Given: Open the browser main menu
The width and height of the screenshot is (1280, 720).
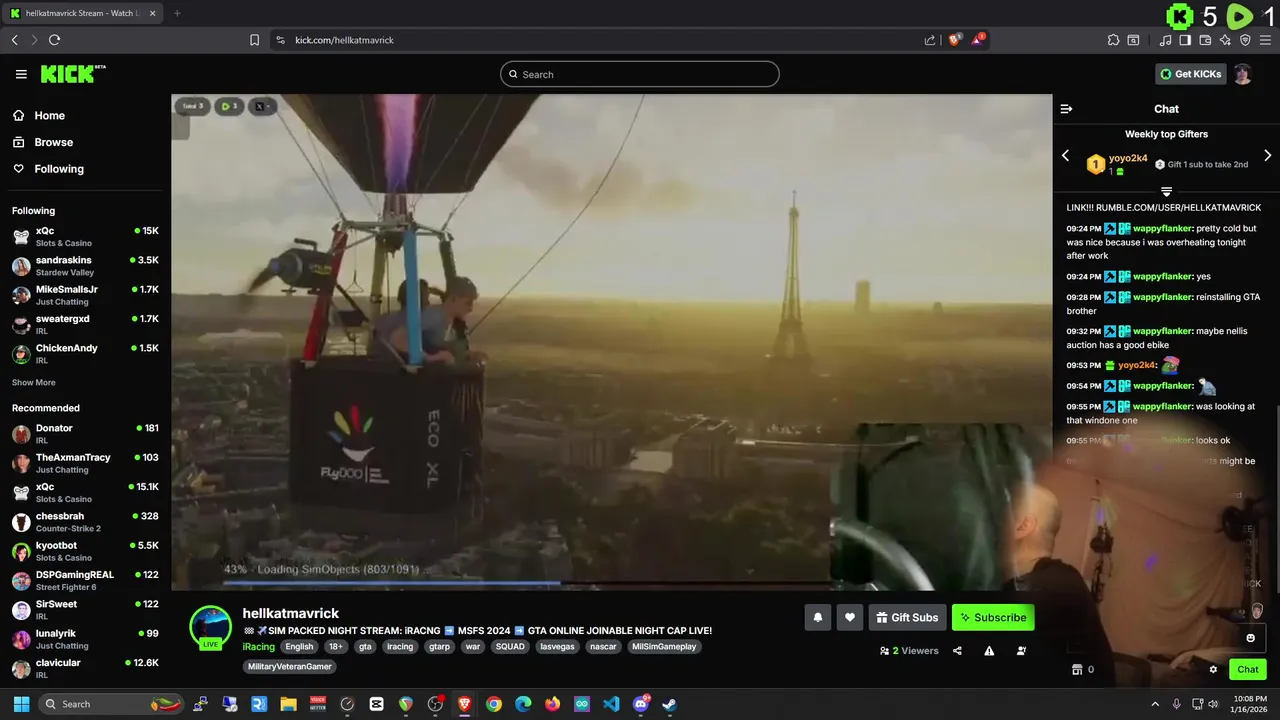Looking at the screenshot, I should (x=1265, y=40).
